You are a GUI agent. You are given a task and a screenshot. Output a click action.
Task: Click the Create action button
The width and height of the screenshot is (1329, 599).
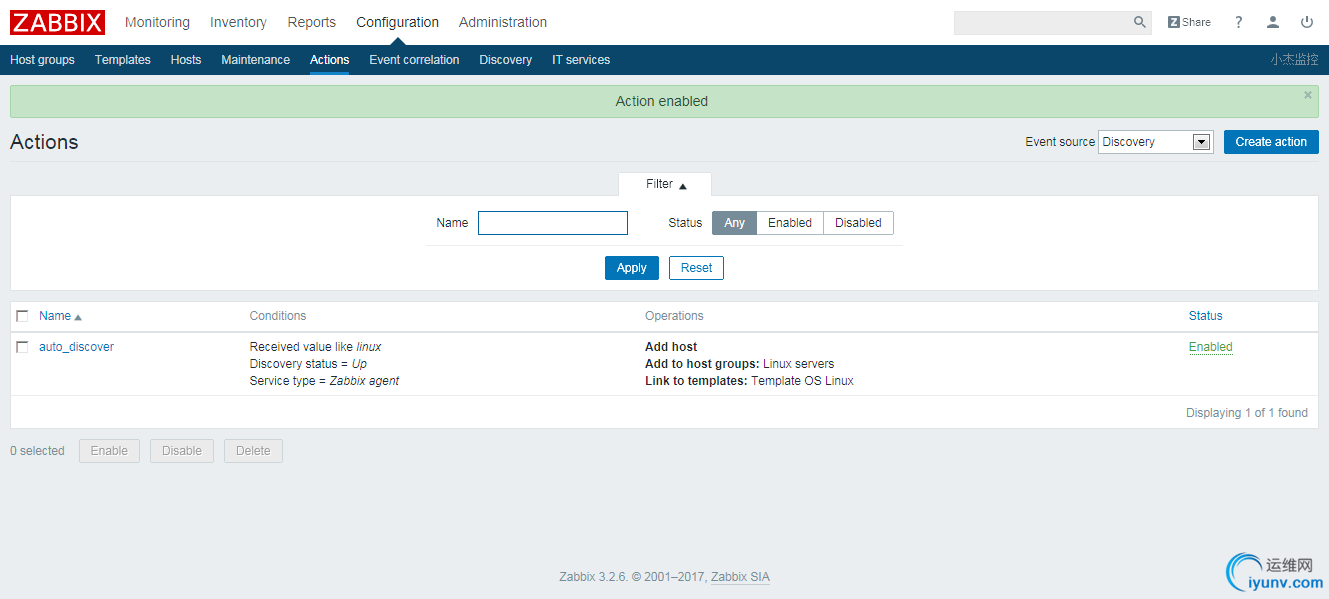point(1271,142)
